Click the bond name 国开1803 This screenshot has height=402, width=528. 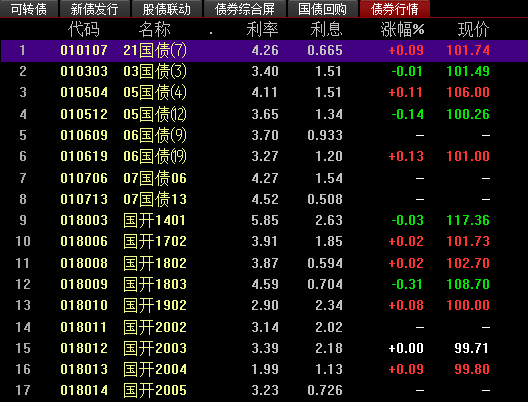pyautogui.click(x=155, y=284)
